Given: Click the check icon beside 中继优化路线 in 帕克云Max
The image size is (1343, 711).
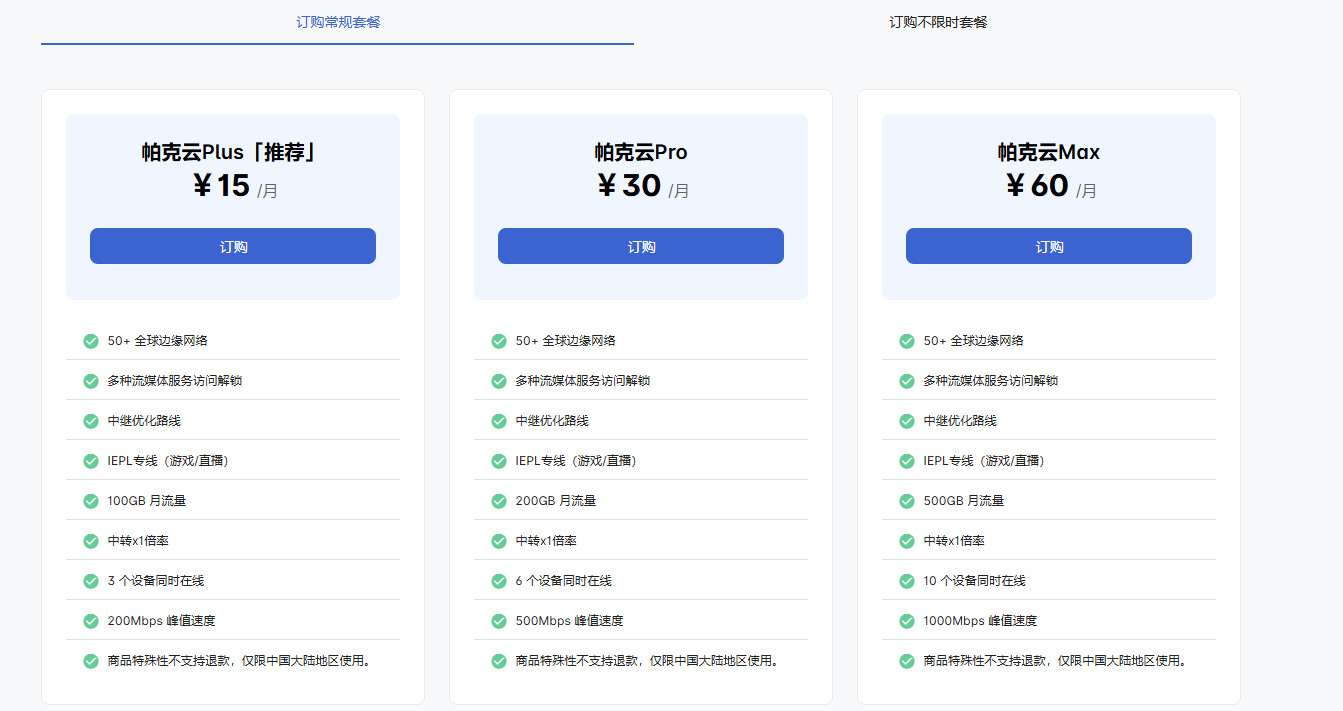Looking at the screenshot, I should [906, 420].
